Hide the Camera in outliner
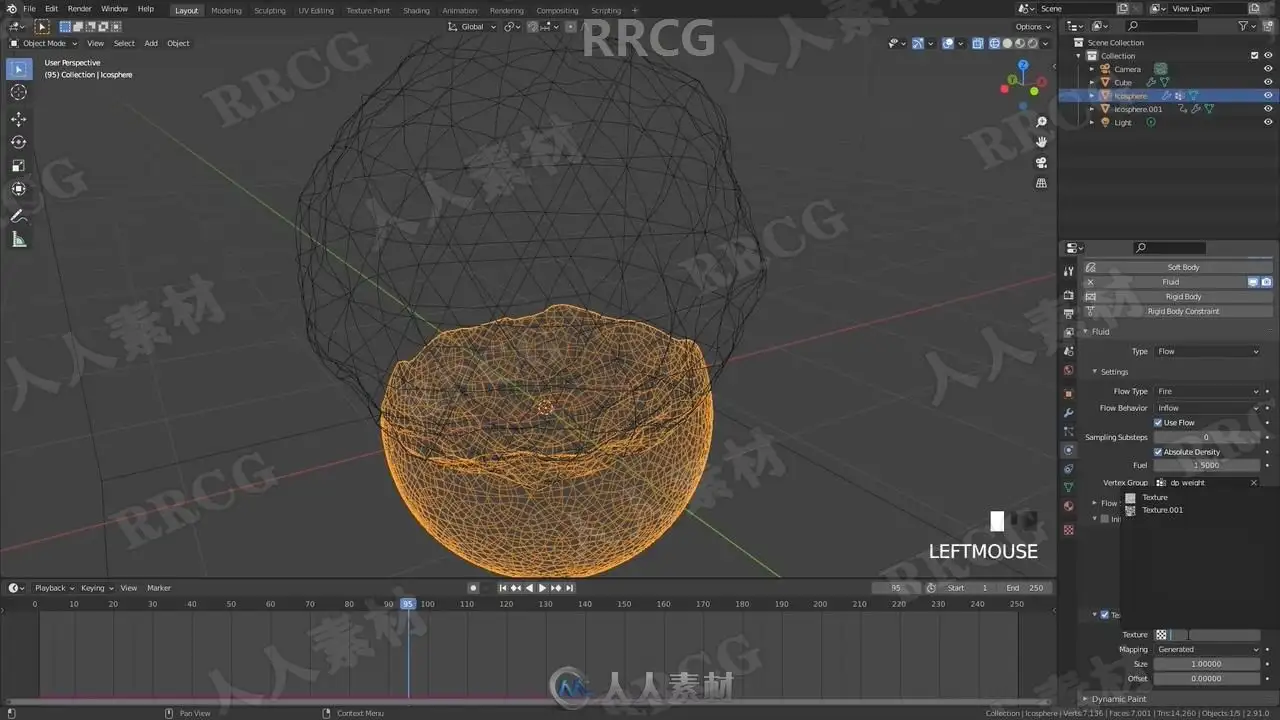This screenshot has width=1280, height=720. pos(1268,69)
